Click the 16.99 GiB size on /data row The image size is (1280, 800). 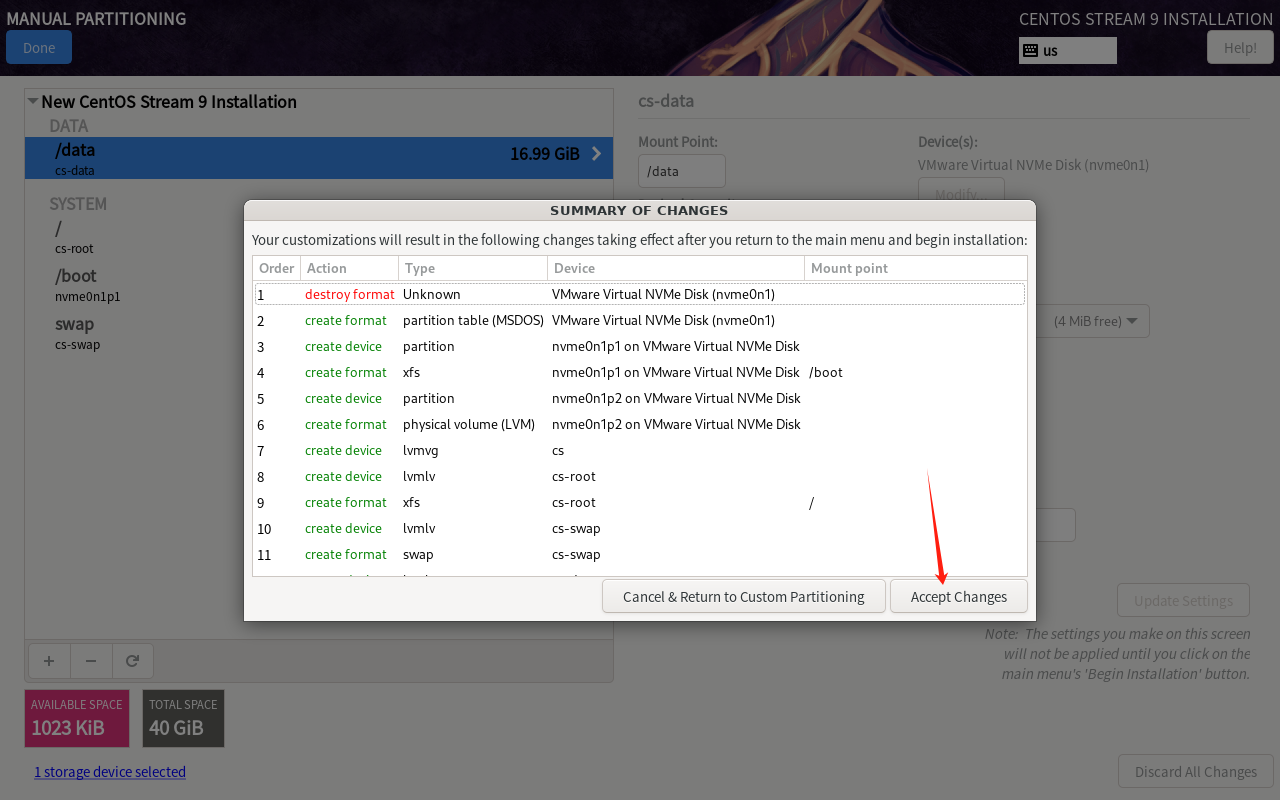(545, 154)
